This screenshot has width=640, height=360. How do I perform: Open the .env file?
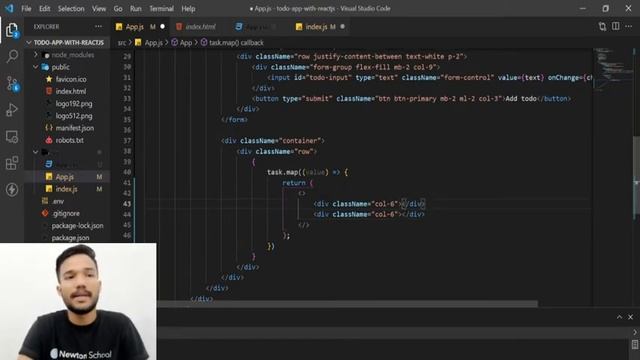(58, 201)
